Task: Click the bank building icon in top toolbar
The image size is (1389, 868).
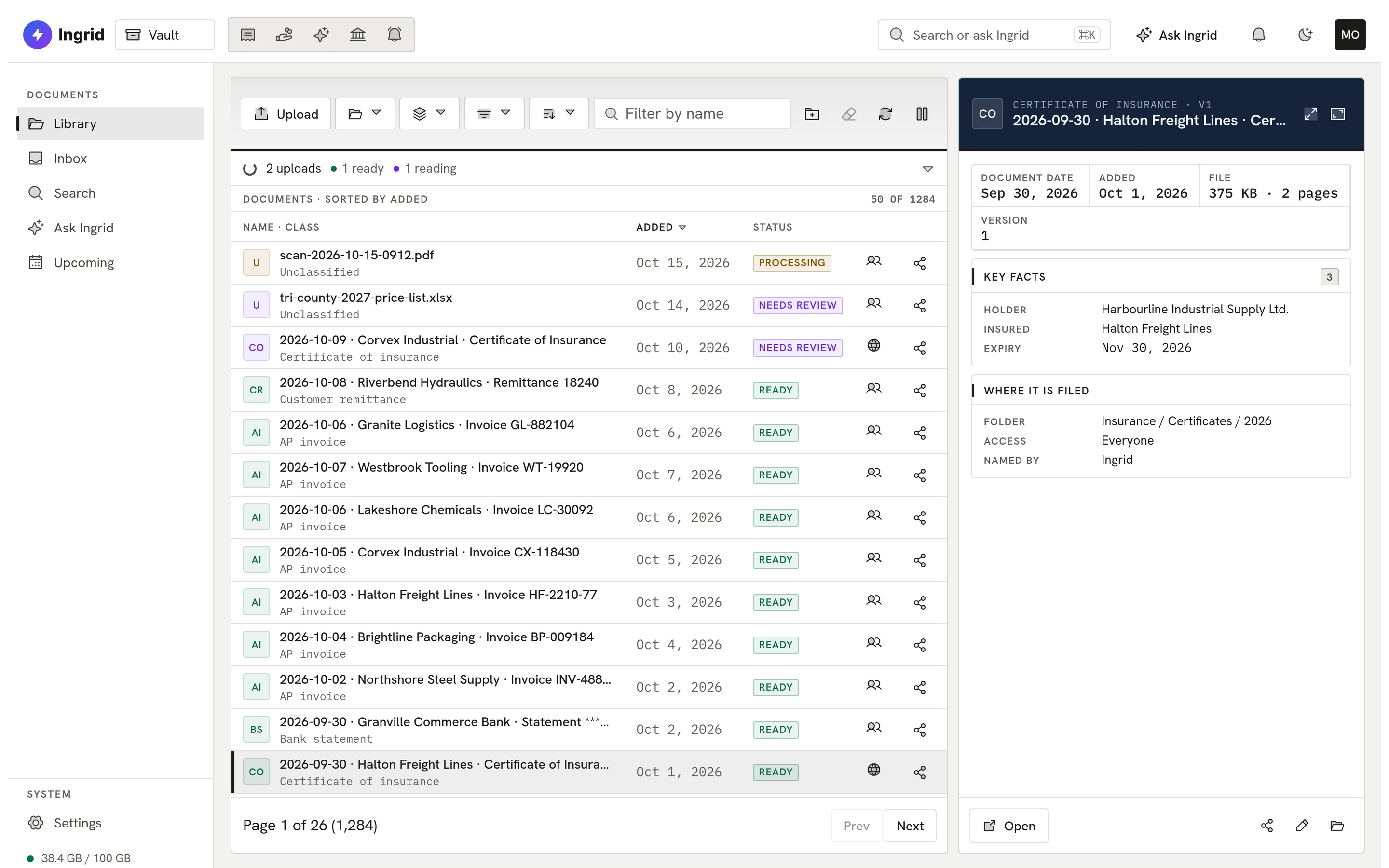Action: 357,35
